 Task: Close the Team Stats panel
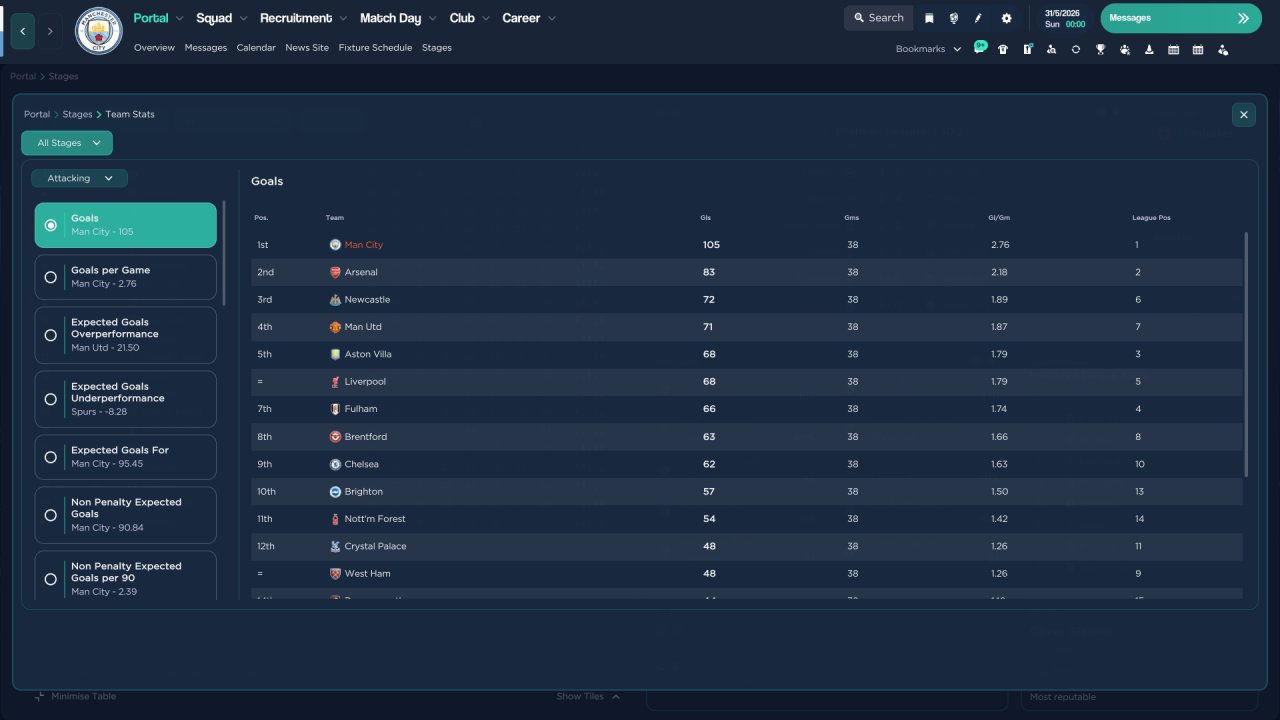point(1244,115)
